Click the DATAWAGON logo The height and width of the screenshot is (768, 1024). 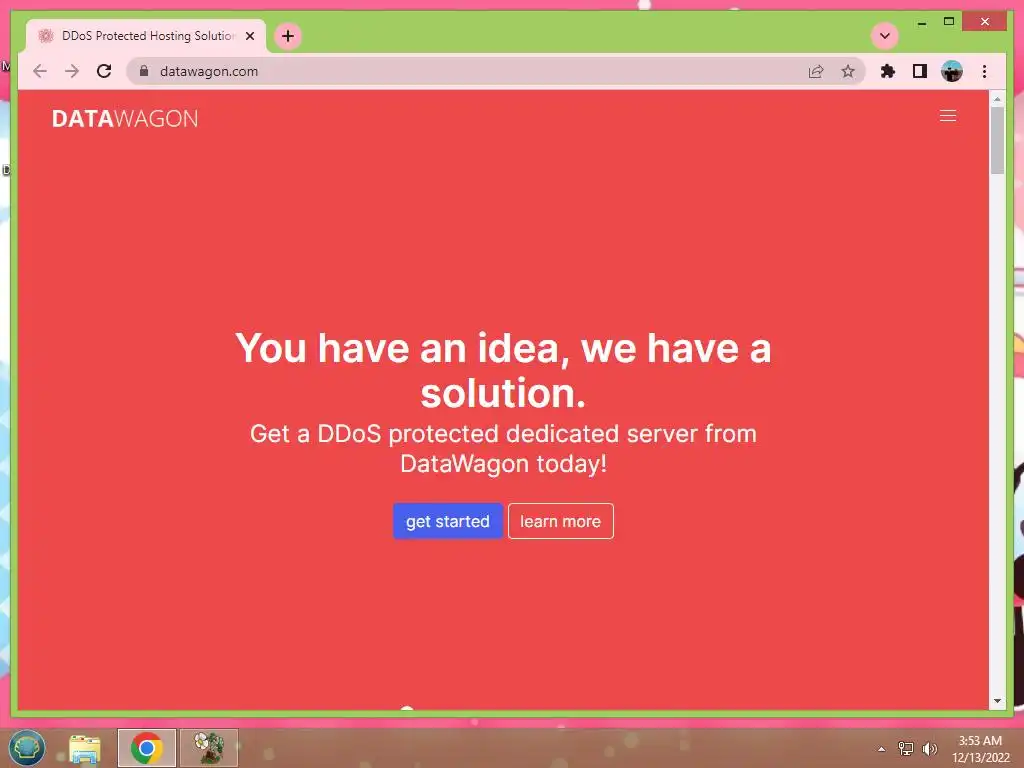click(x=125, y=118)
